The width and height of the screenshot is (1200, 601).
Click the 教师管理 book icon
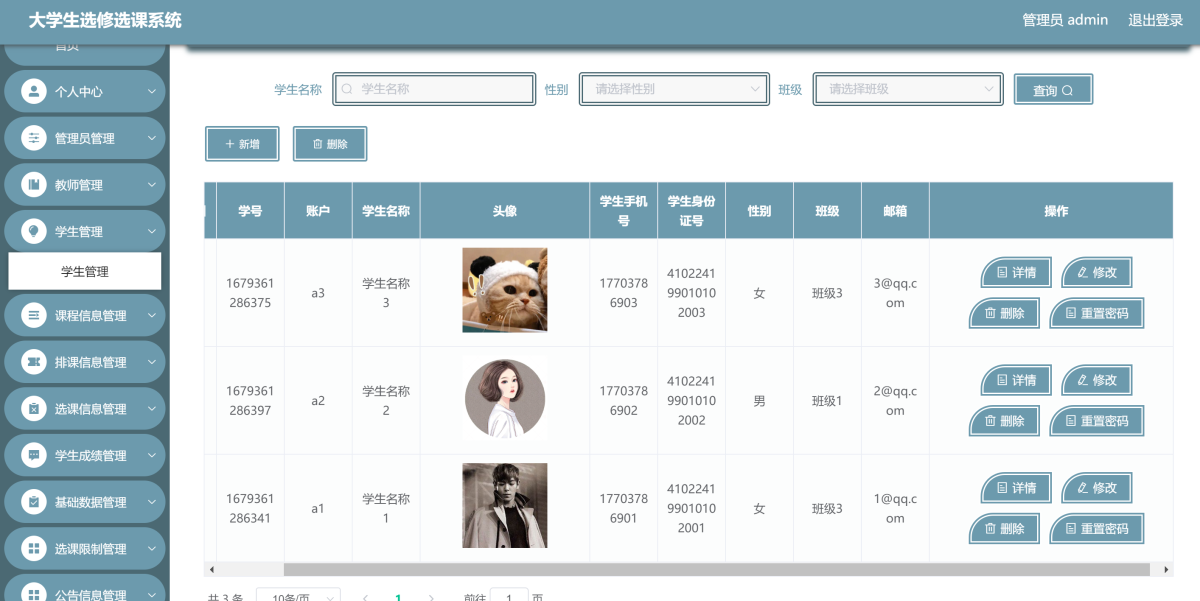[x=34, y=185]
